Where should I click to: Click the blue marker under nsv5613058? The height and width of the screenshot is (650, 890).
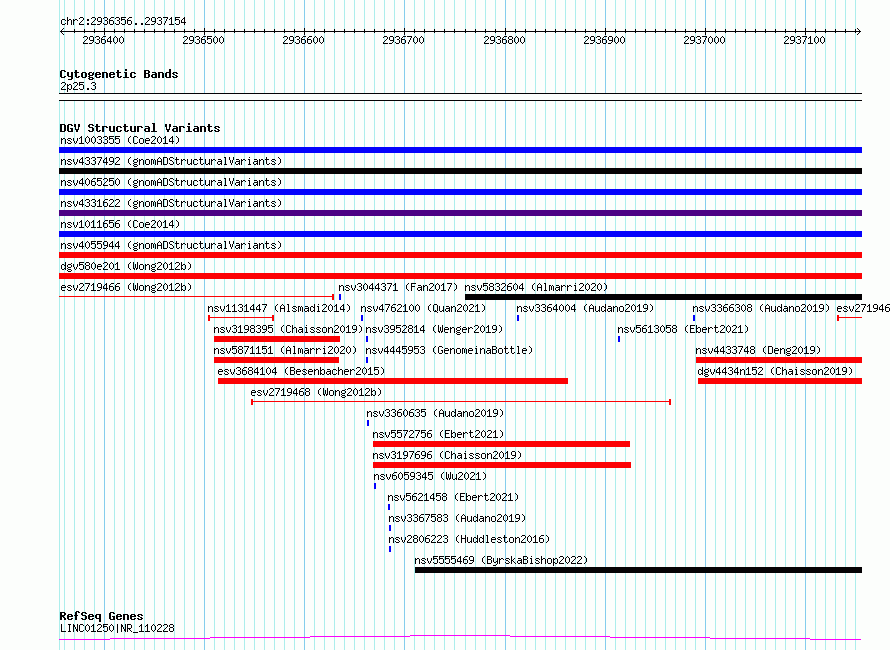[x=619, y=339]
